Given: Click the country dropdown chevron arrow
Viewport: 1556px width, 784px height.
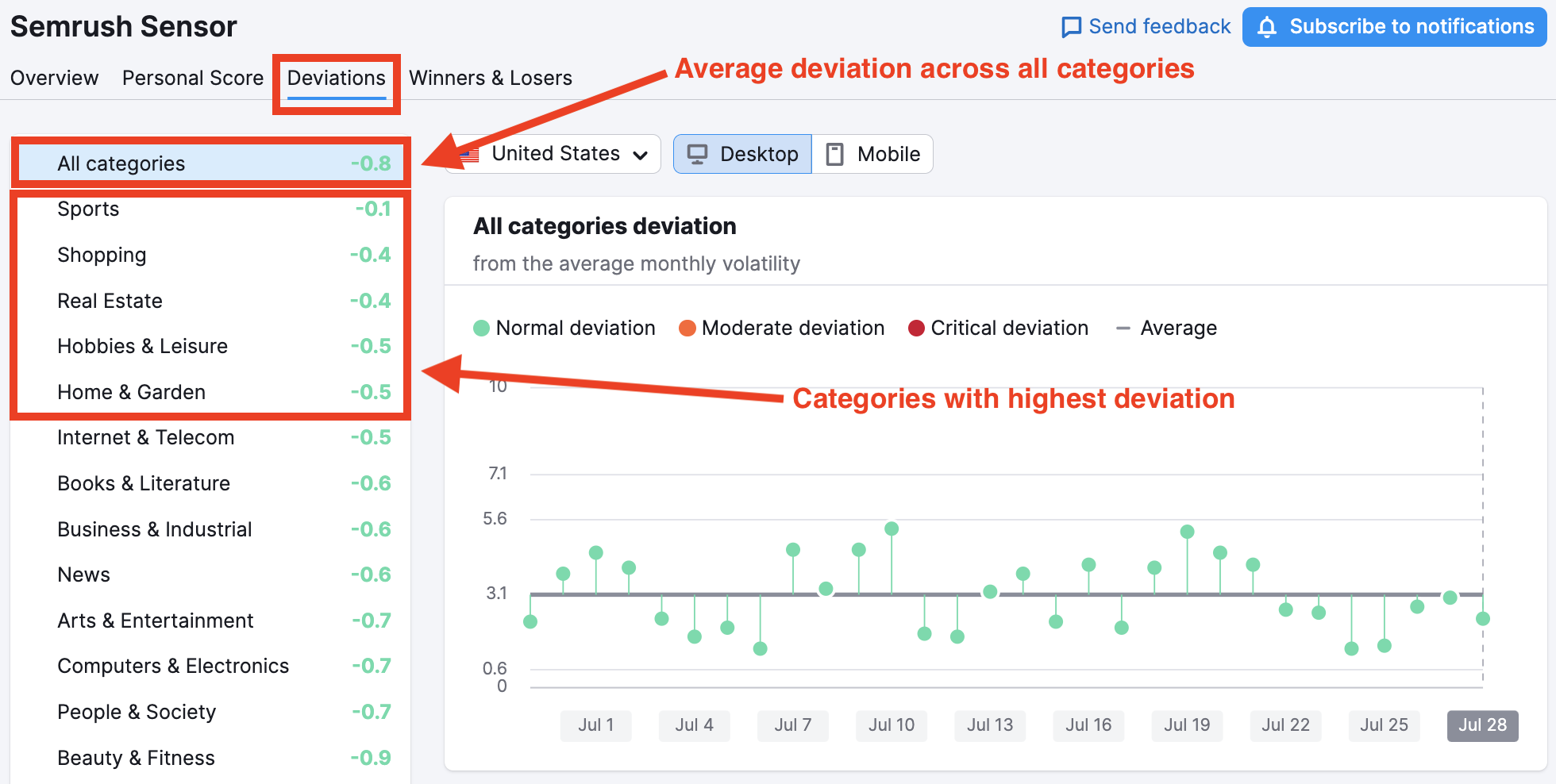Looking at the screenshot, I should pyautogui.click(x=641, y=155).
